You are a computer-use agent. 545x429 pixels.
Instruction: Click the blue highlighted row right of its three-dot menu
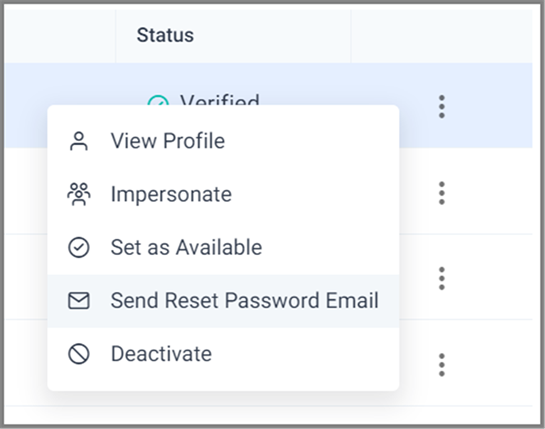coord(490,106)
